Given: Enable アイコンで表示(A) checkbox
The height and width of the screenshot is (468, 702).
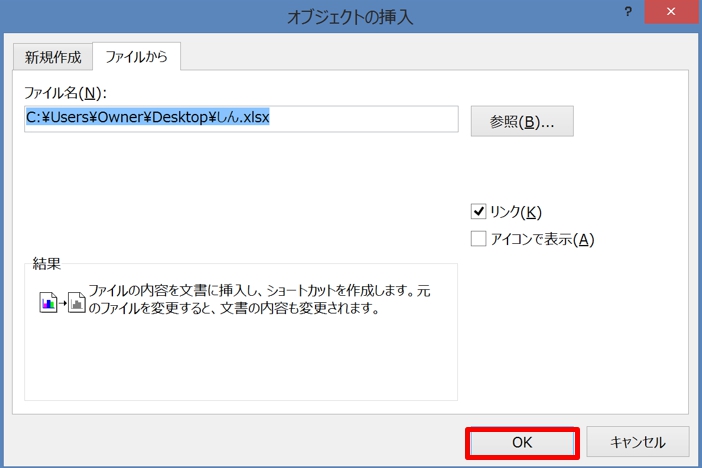Looking at the screenshot, I should tap(478, 239).
